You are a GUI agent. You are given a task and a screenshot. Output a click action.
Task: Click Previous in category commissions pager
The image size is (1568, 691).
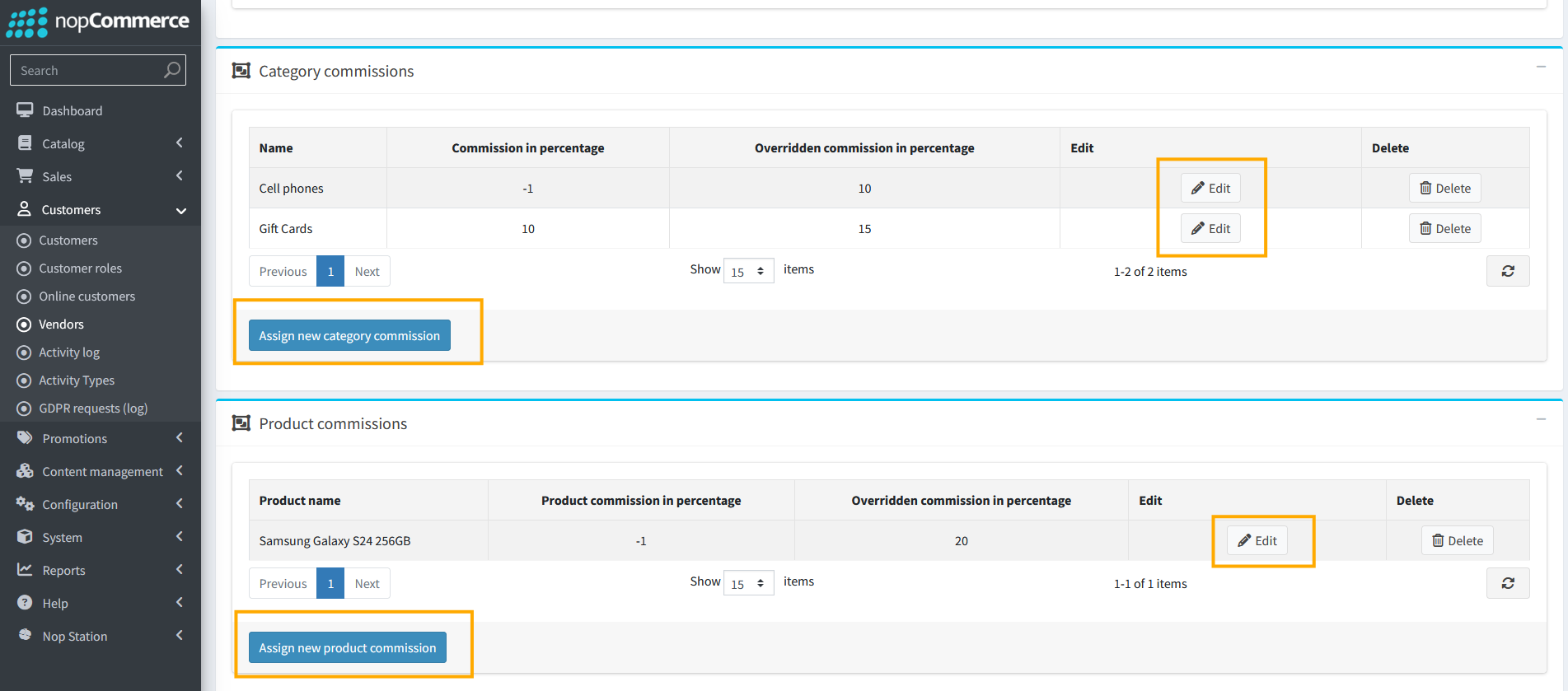(283, 272)
